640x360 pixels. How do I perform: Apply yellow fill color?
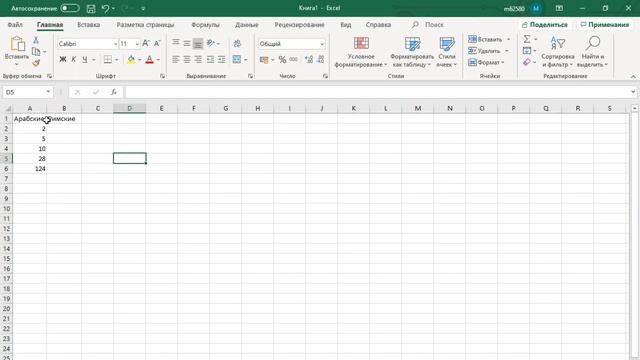[131, 60]
